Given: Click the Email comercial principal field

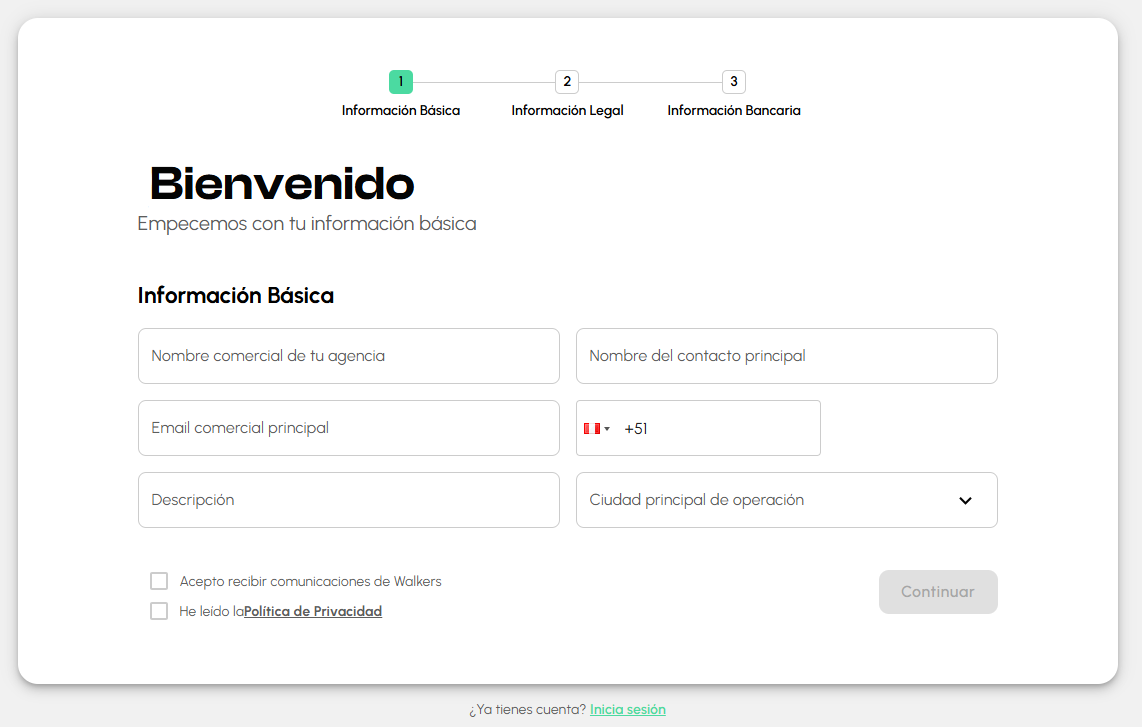Looking at the screenshot, I should pyautogui.click(x=349, y=428).
